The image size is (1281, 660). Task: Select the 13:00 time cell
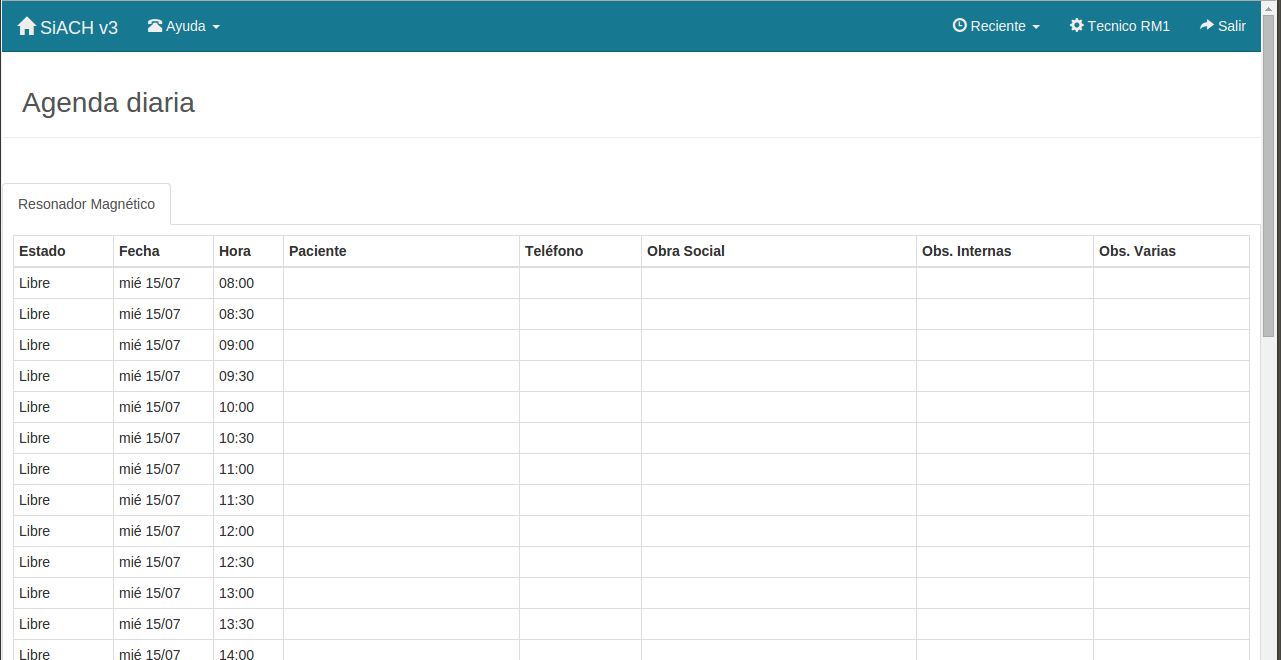point(248,593)
